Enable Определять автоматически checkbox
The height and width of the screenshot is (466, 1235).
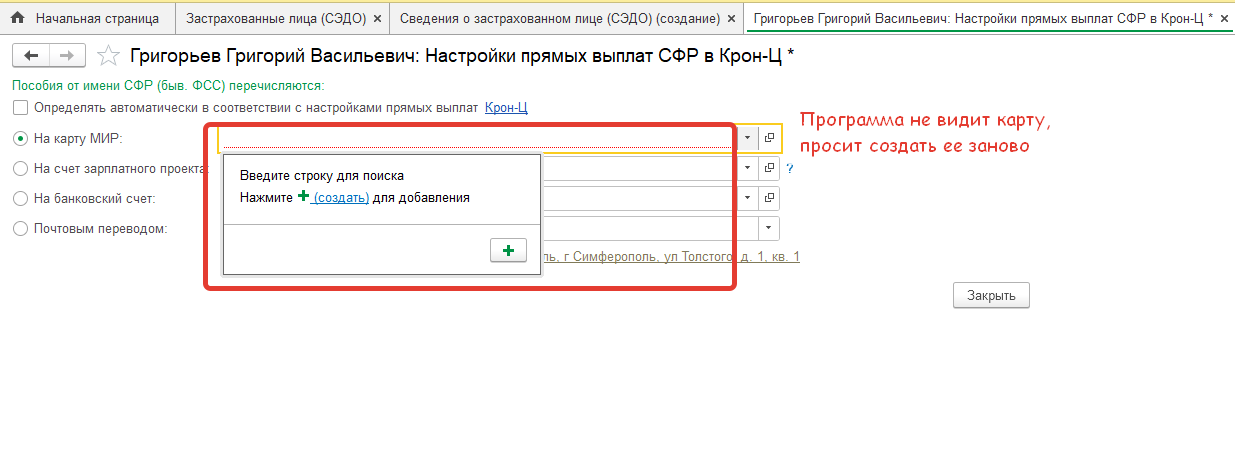coord(21,108)
